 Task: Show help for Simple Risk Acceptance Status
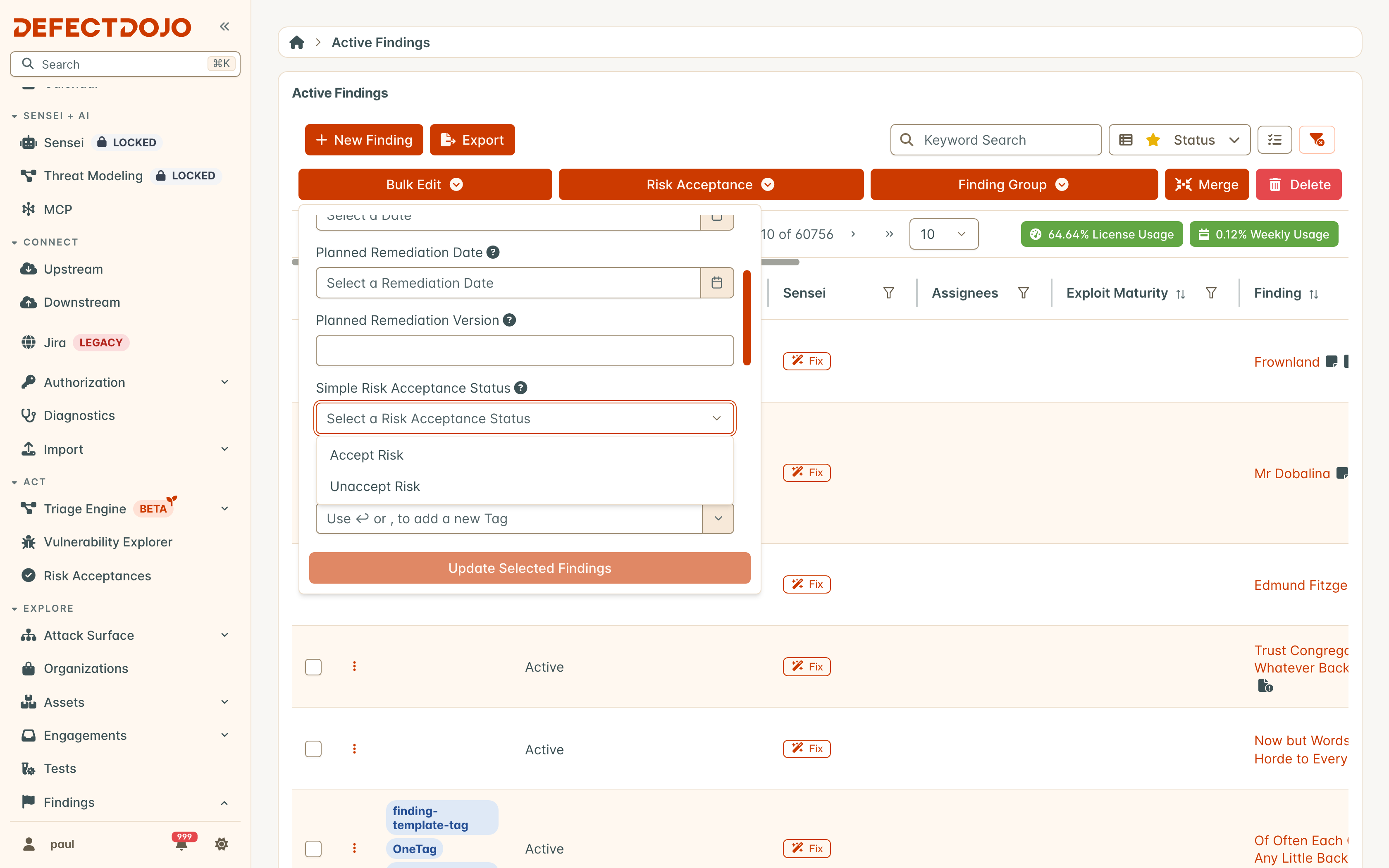[520, 388]
